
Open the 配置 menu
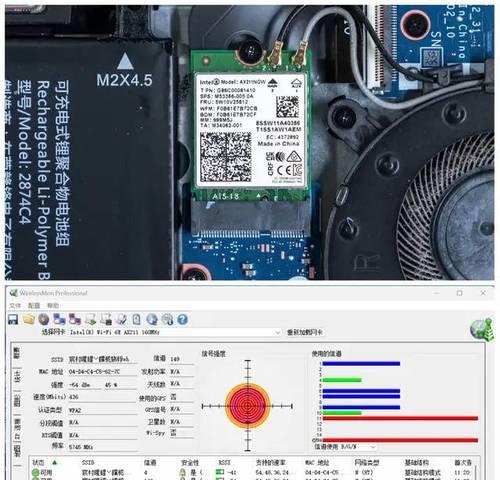34,305
